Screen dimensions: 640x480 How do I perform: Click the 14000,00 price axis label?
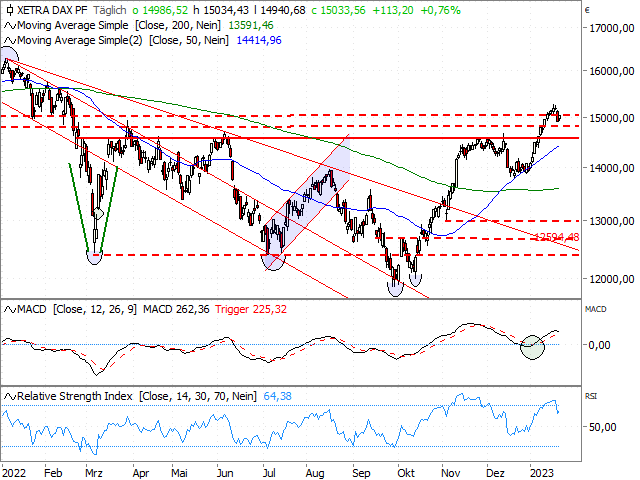611,168
